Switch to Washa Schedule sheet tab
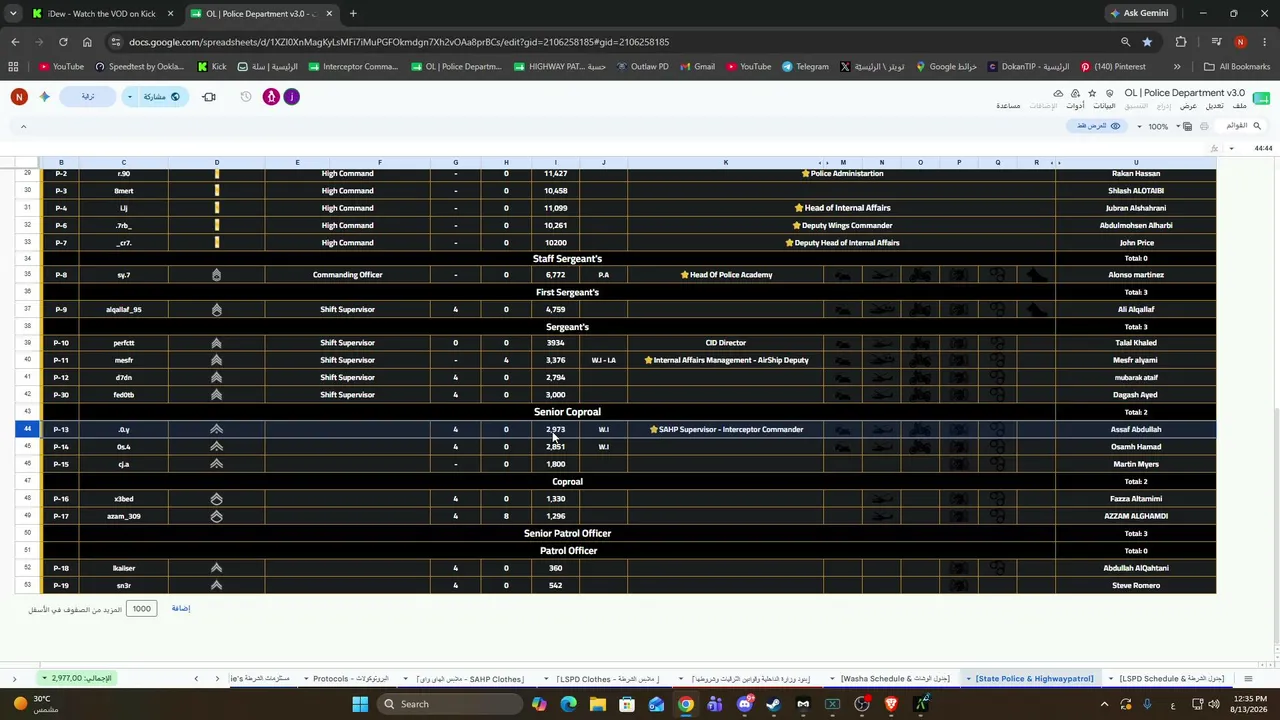 [895, 679]
